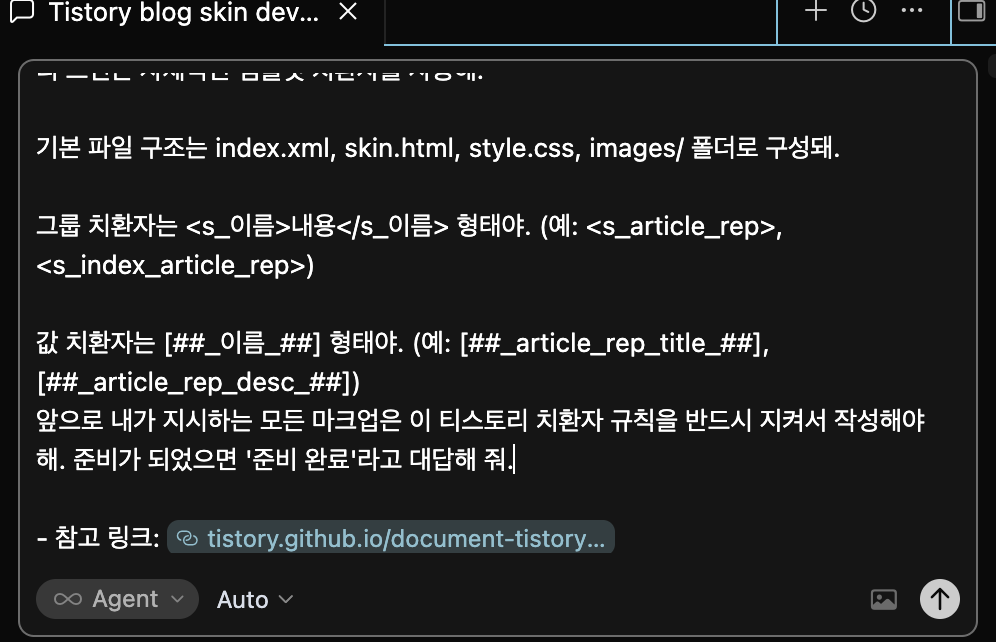Toggle the side panel layout icon
The width and height of the screenshot is (996, 642).
(x=972, y=11)
